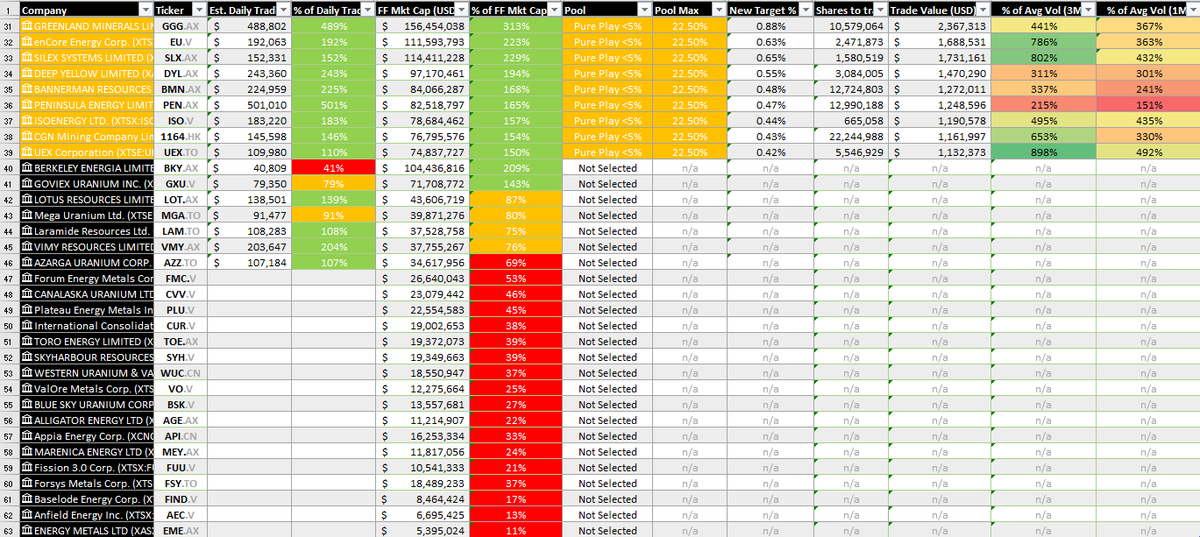Select the 2,367,313 trade value cell
Image resolution: width=1200 pixels, height=537 pixels.
tap(939, 26)
